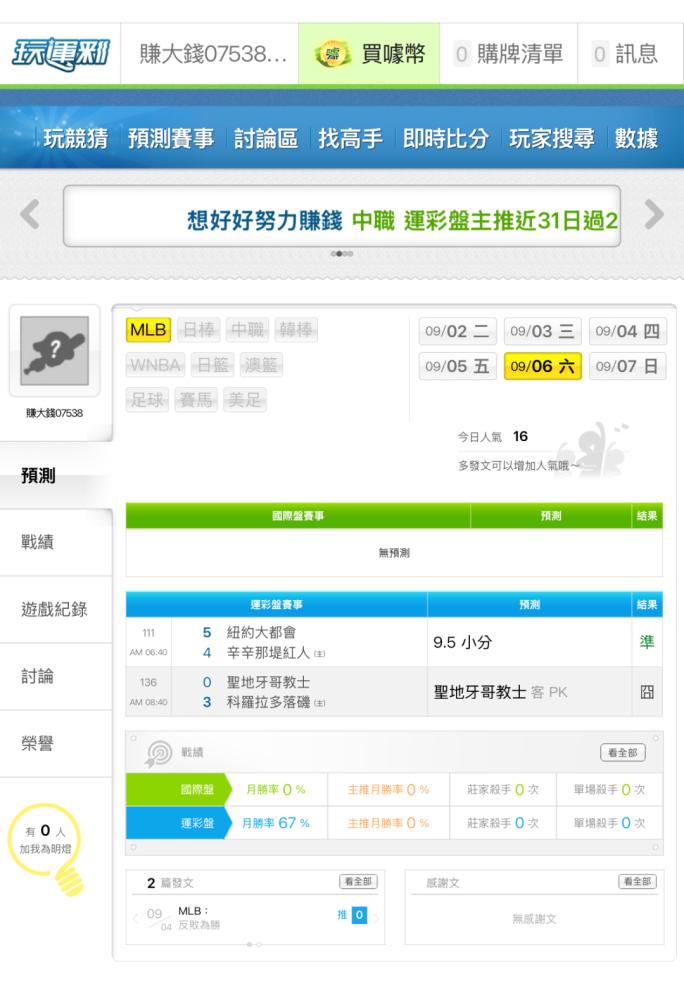This screenshot has width=684, height=1000.
Task: Click 辛辛那堤紅人 team name
Action: click(x=268, y=652)
